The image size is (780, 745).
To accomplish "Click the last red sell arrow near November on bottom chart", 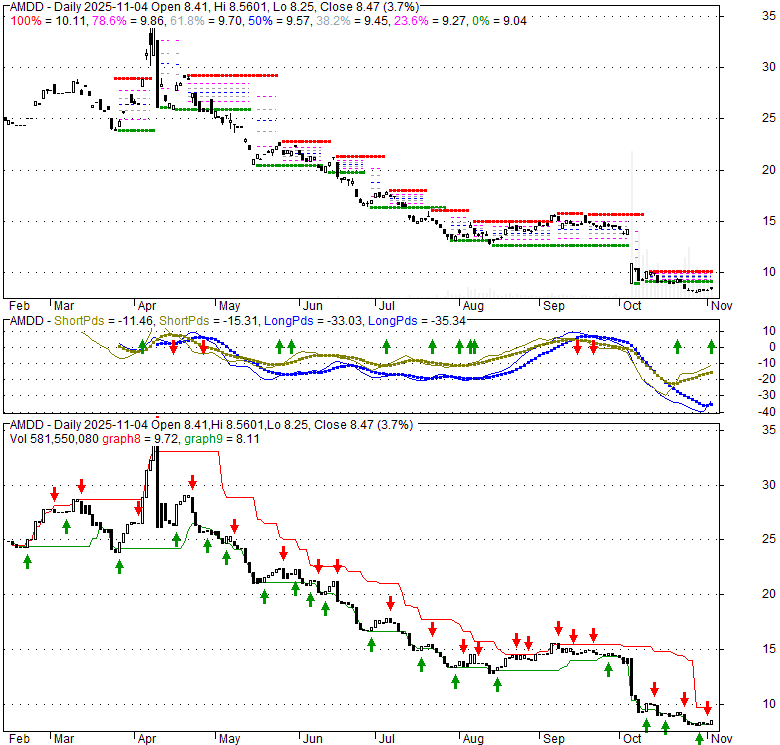I will 707,708.
